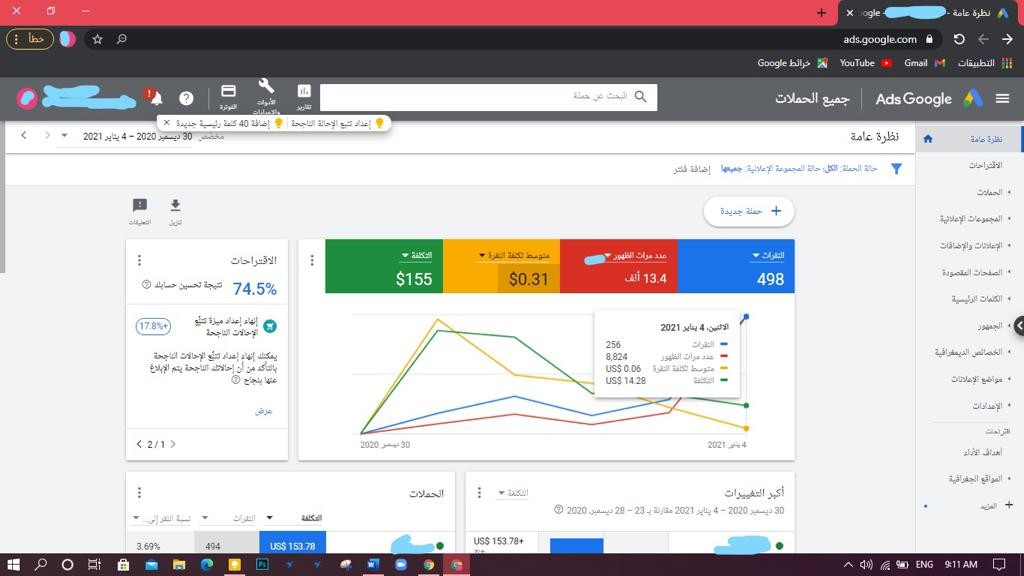Select المجموعات الإعلانية in the side navigation
This screenshot has height=576, width=1024.
(970, 219)
